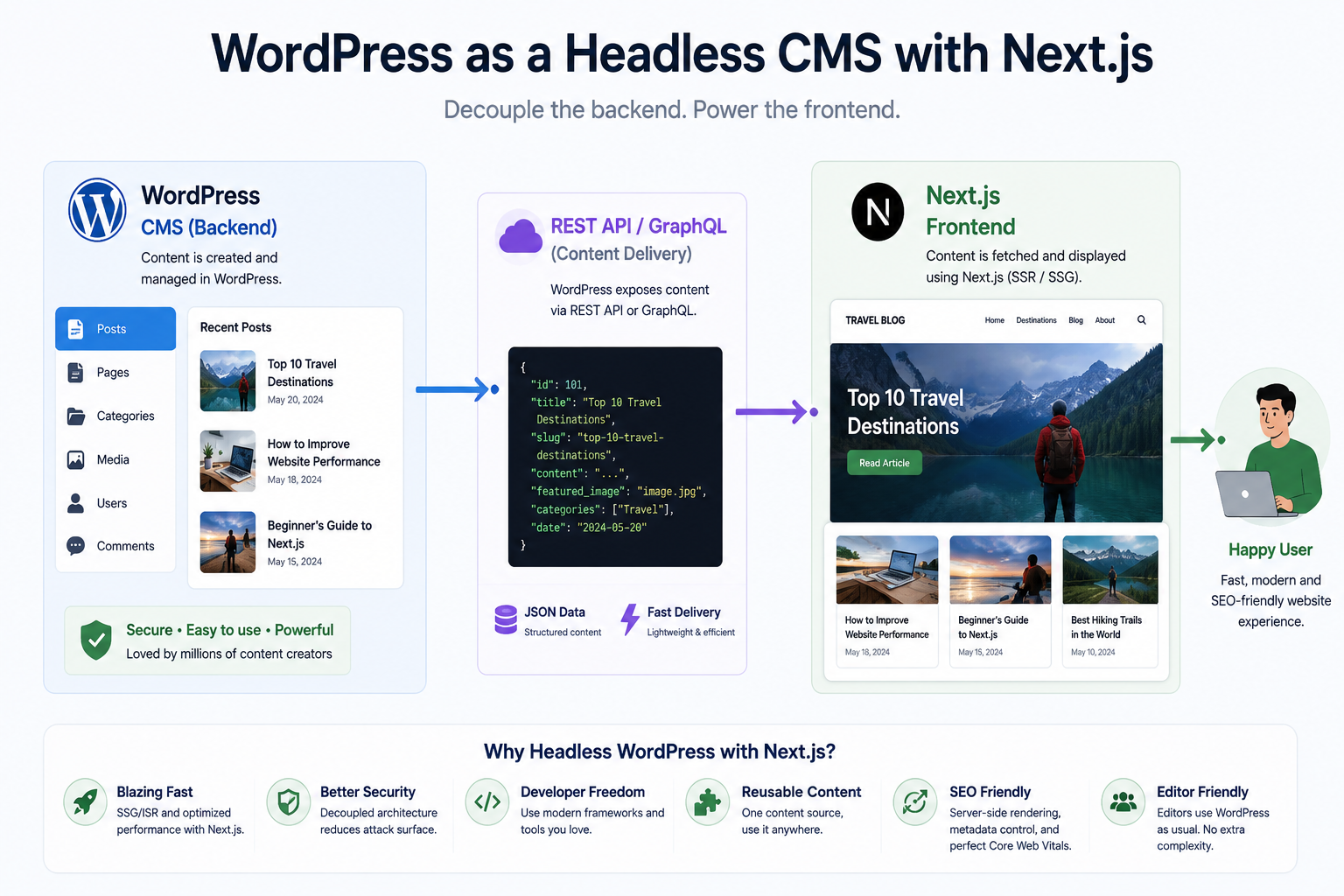Click the Media image icon
The height and width of the screenshot is (896, 1344).
(x=76, y=459)
